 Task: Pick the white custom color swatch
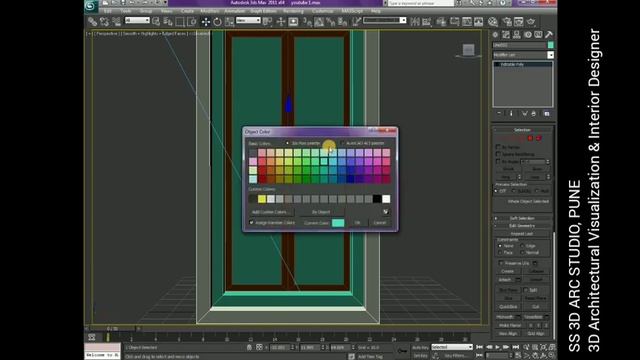coord(386,199)
